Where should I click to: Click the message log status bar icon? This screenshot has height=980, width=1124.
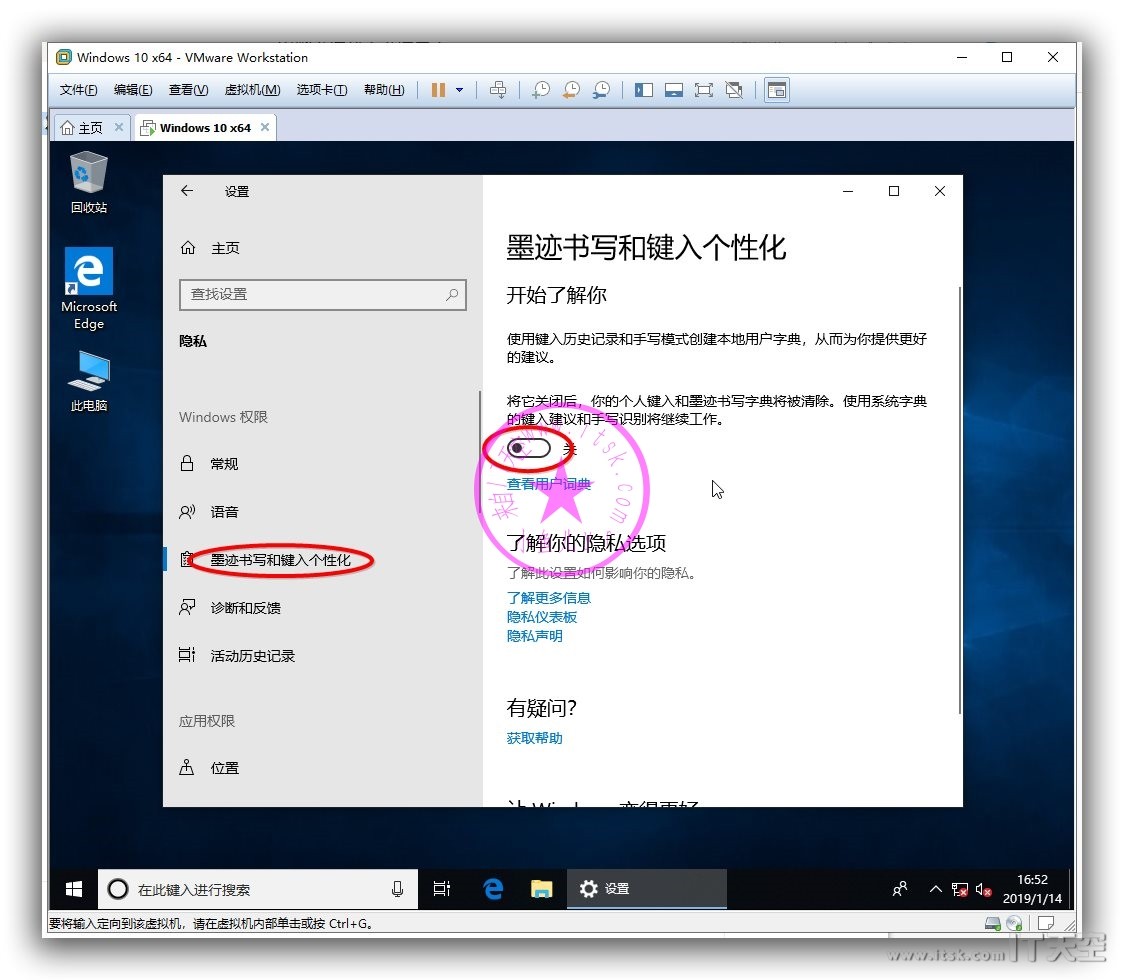coord(1046,923)
